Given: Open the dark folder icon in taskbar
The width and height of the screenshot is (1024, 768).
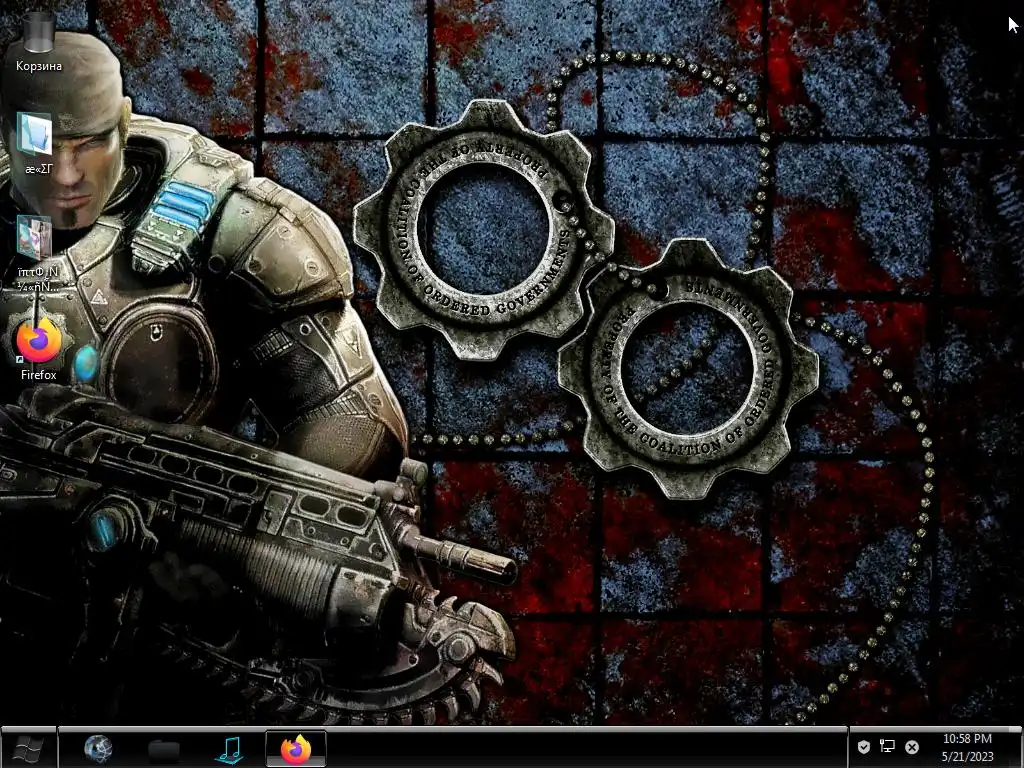Looking at the screenshot, I should (163, 750).
